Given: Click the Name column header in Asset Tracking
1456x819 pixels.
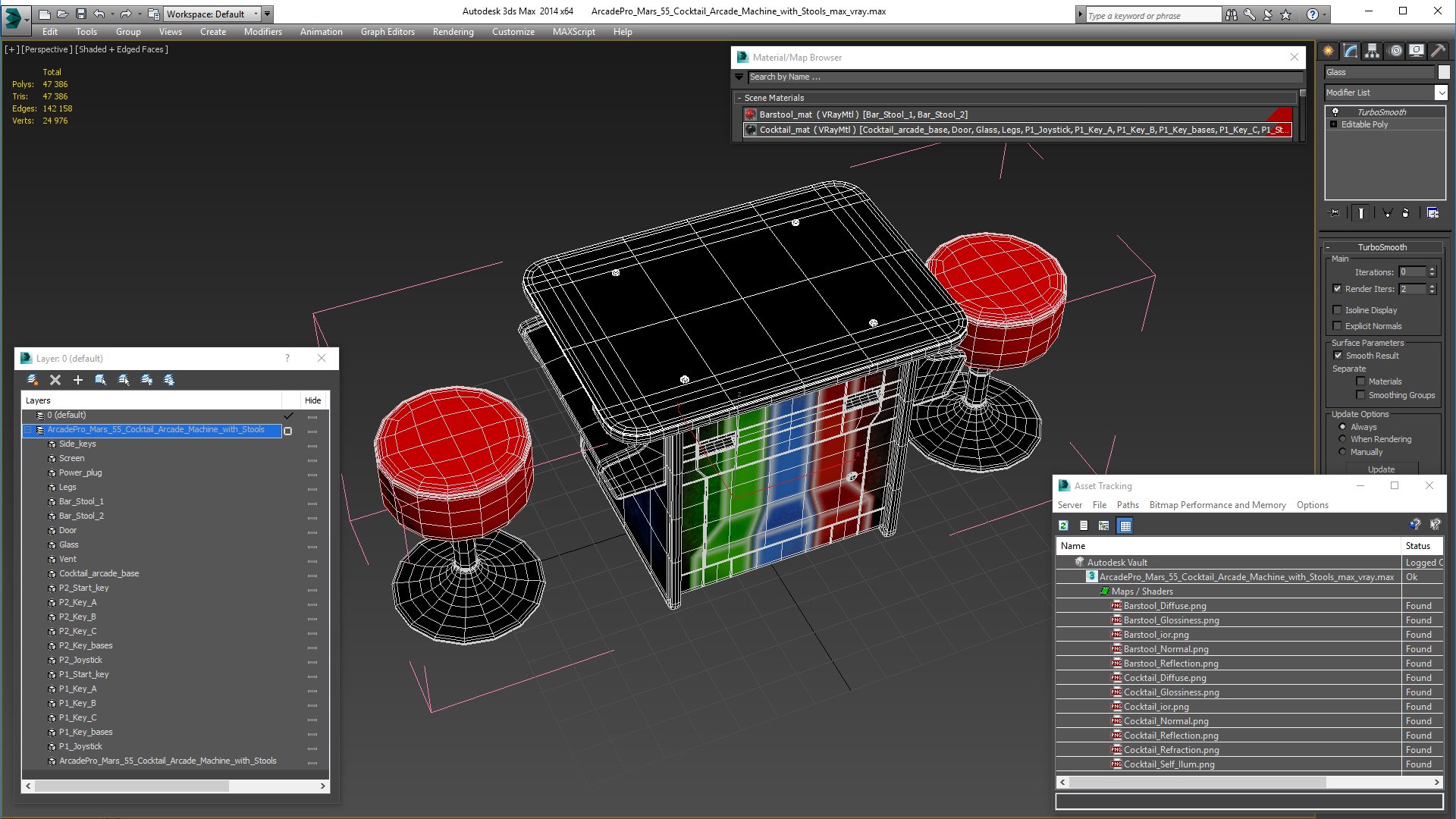Looking at the screenshot, I should (1228, 546).
